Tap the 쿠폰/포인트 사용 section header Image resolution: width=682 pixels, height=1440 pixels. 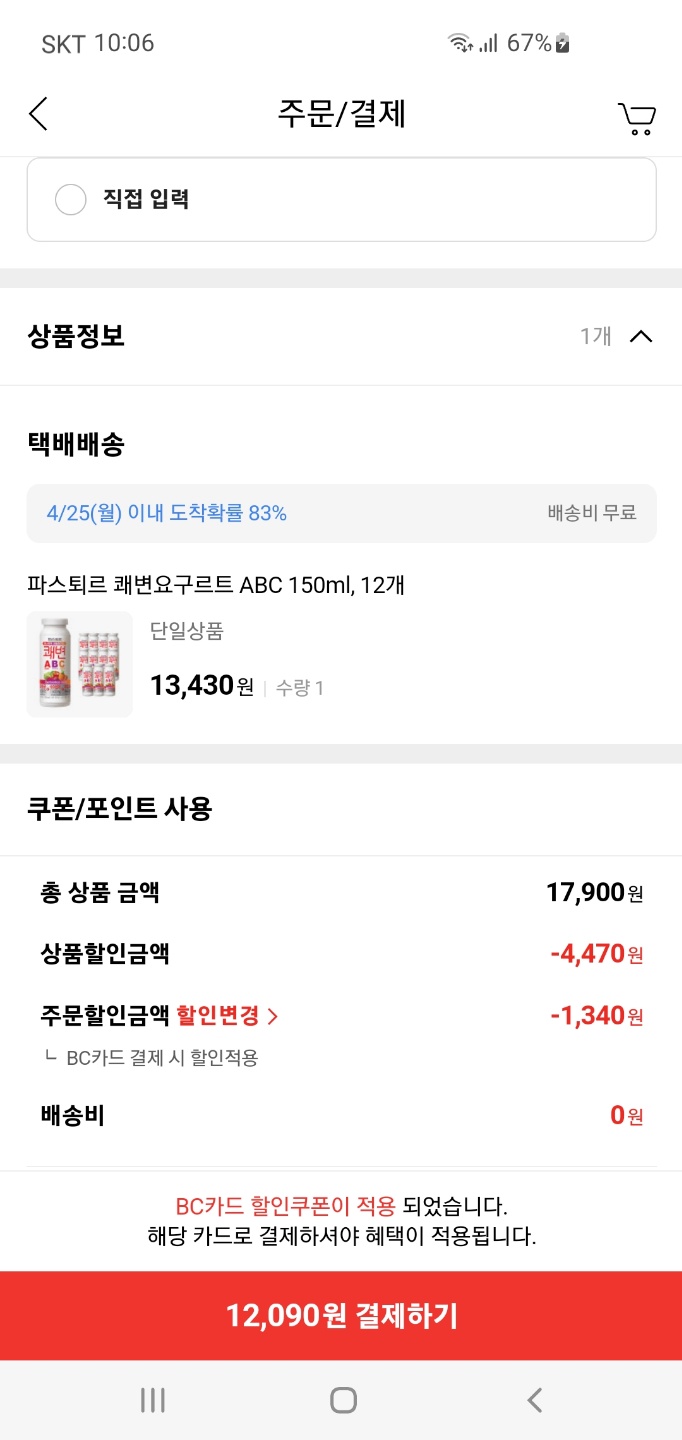tap(120, 808)
